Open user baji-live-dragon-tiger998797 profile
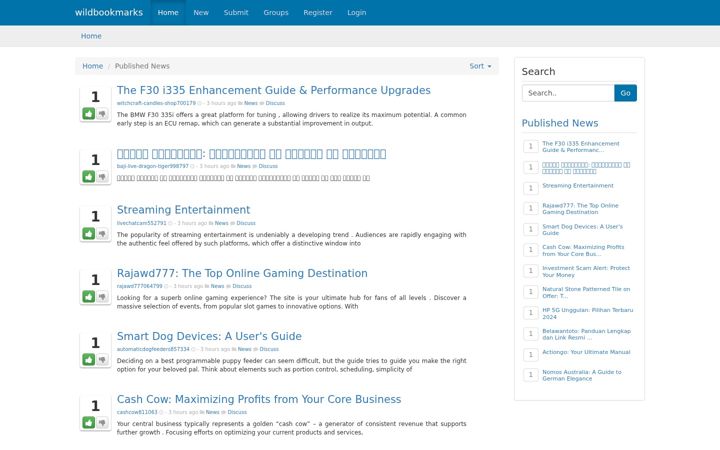This screenshot has height=450, width=720. (152, 166)
